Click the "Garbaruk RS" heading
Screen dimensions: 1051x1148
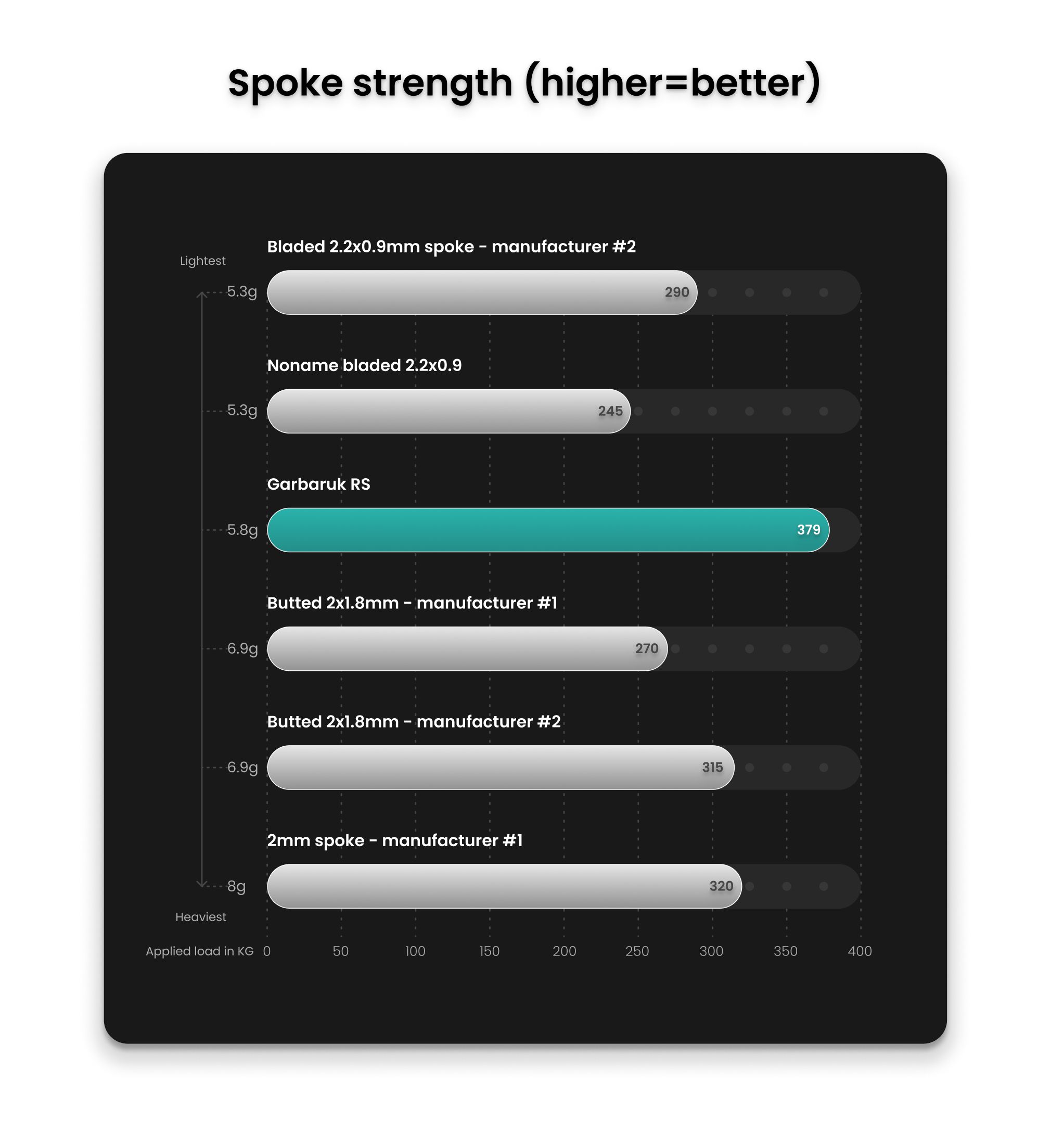click(x=319, y=484)
